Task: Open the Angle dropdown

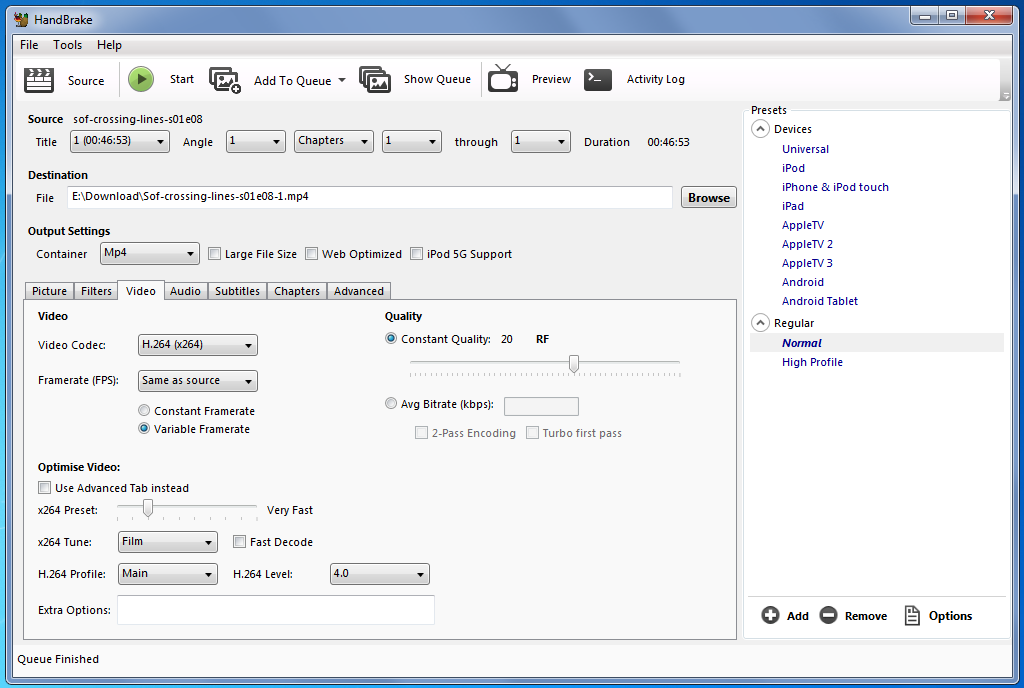Action: pyautogui.click(x=255, y=141)
